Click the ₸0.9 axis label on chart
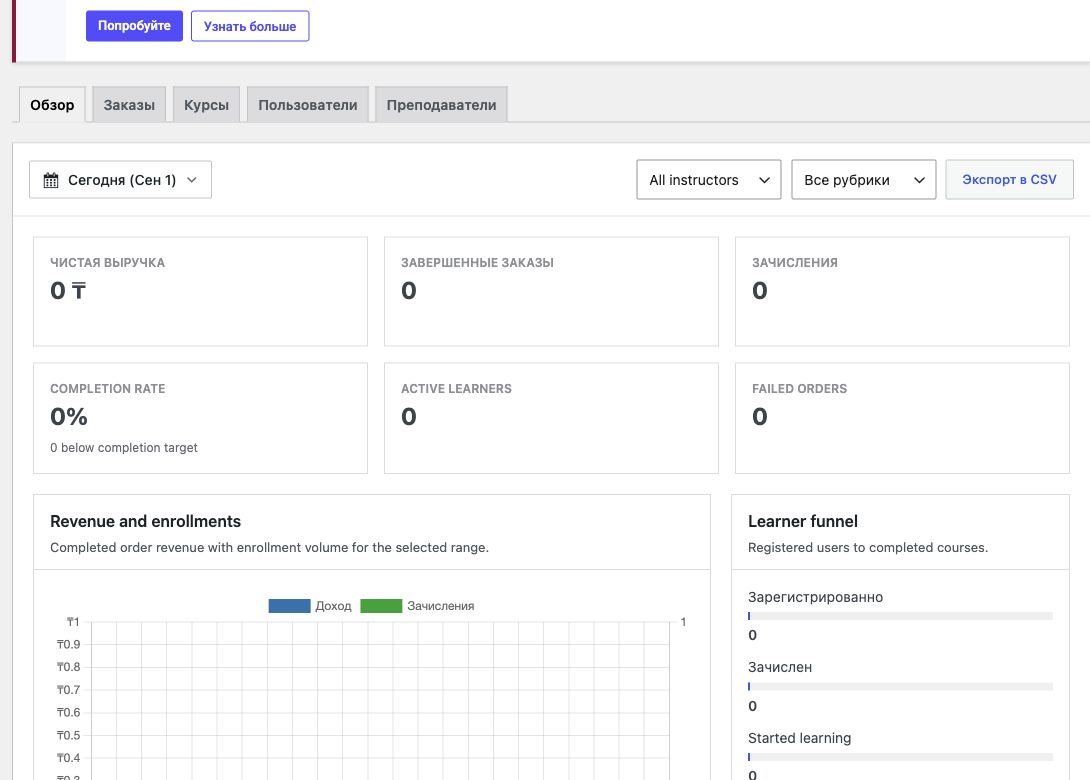The height and width of the screenshot is (780, 1090). (x=68, y=644)
